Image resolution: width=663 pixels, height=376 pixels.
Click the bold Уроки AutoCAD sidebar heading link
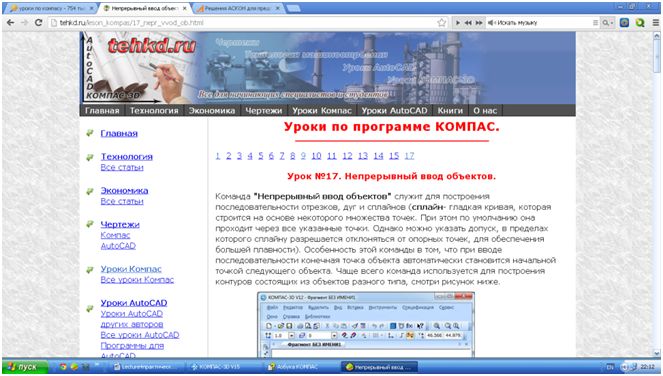pos(134,303)
